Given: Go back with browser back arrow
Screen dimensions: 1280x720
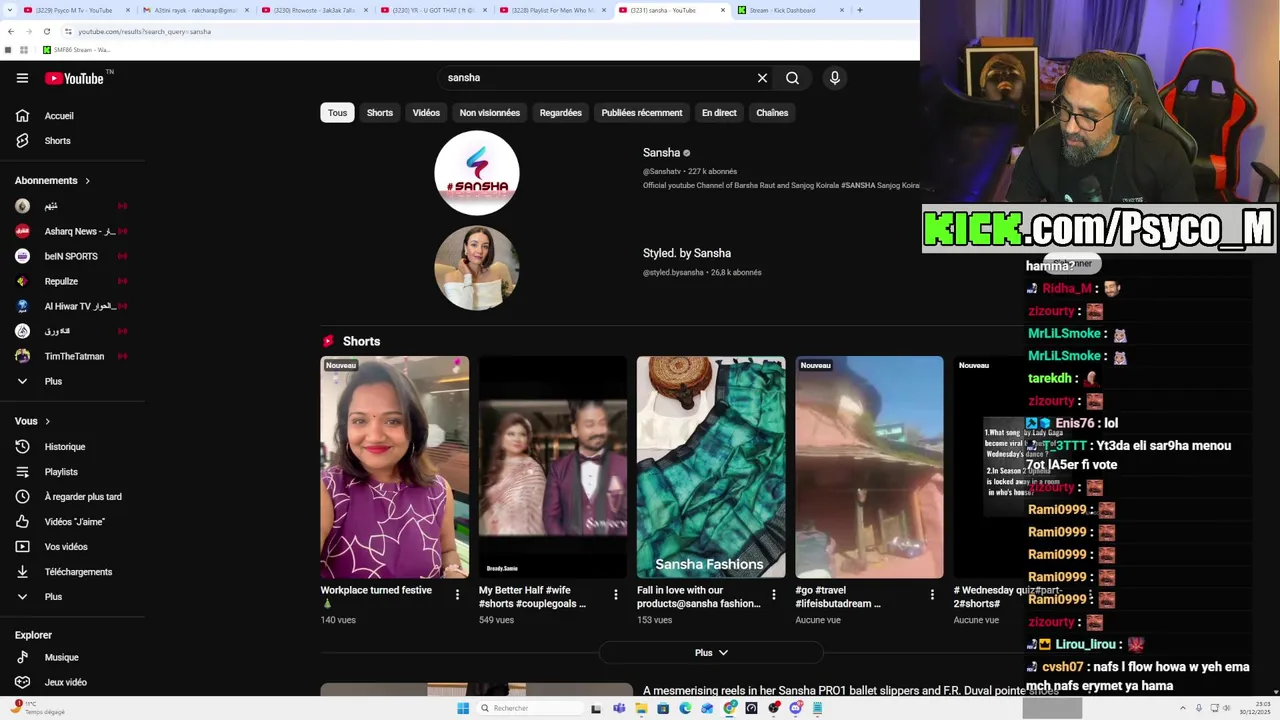Looking at the screenshot, I should (11, 32).
